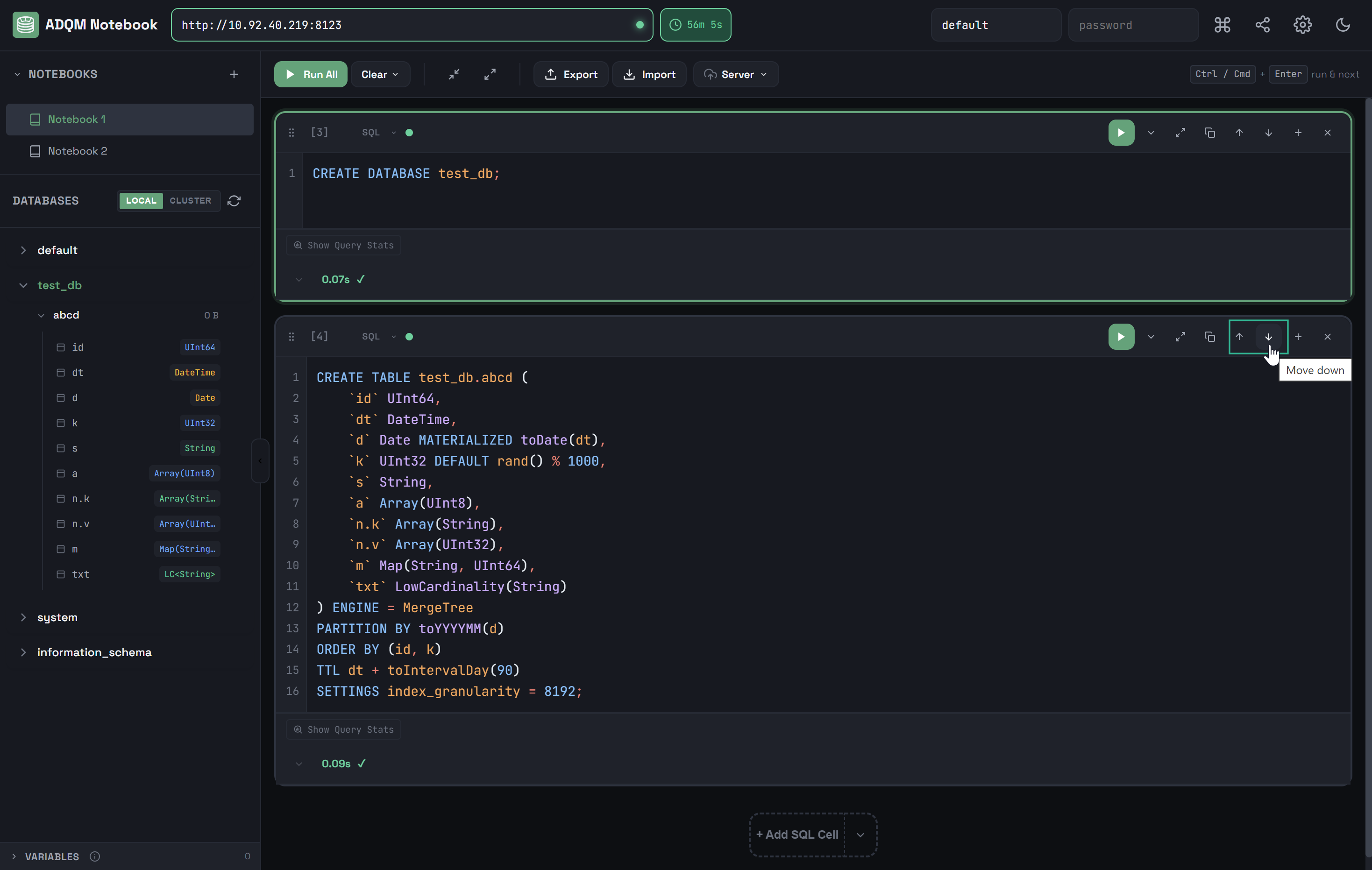This screenshot has width=1372, height=870.
Task: Duplicate cell [3] with copy icon
Action: pyautogui.click(x=1209, y=133)
